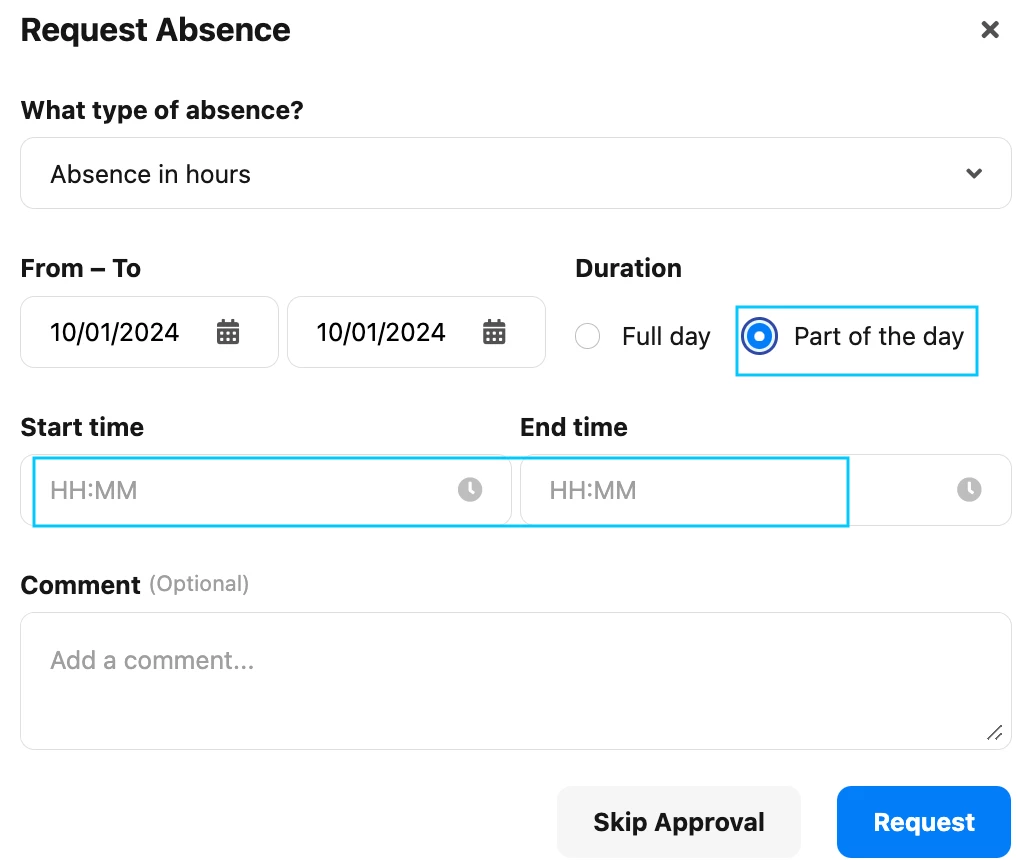Focus the To date input field
Screen dimensions: 1036x860
(x=416, y=332)
